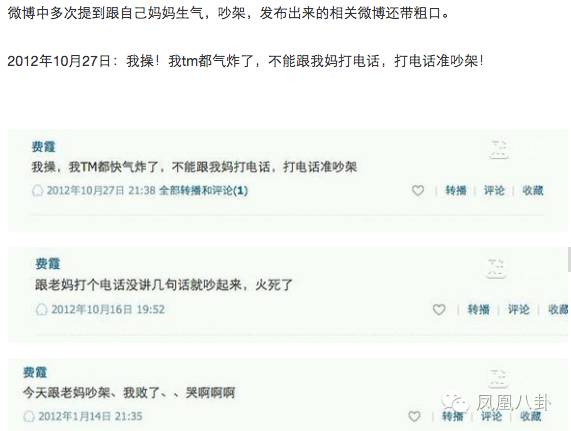Click the bubble icon before 2012年1月14日 timestamp

(x=29, y=416)
